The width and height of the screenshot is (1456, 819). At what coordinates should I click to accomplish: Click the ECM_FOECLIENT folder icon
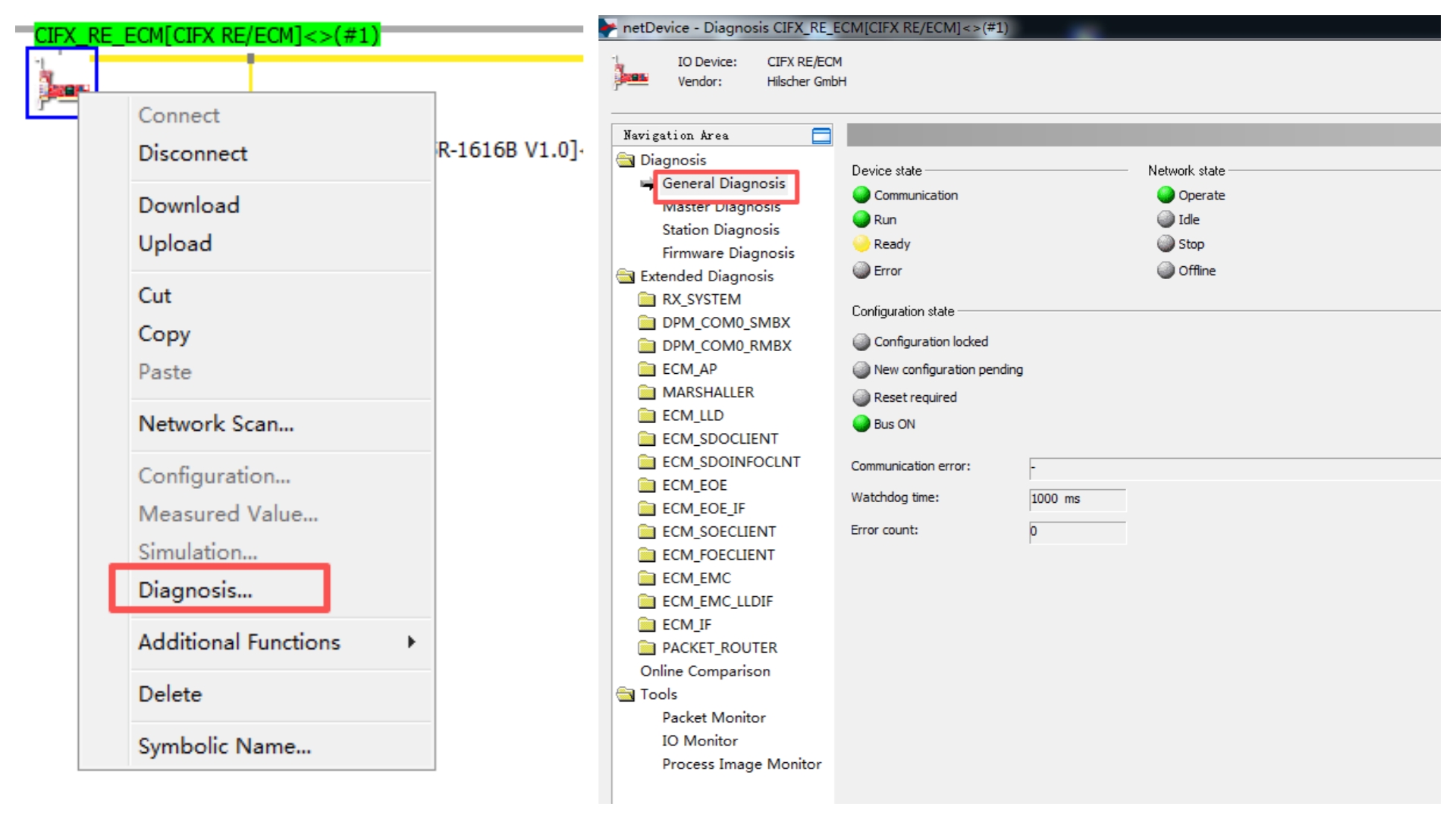pos(647,555)
